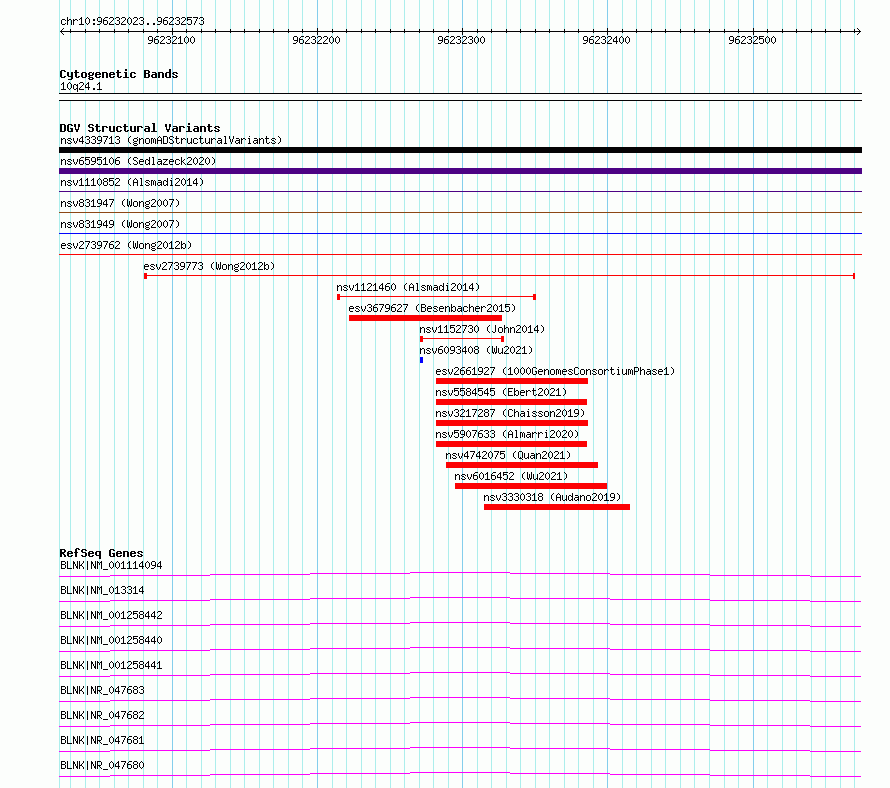Image resolution: width=890 pixels, height=788 pixels.
Task: Click the 10q24.1 cytogenetic band label
Action: 81,86
